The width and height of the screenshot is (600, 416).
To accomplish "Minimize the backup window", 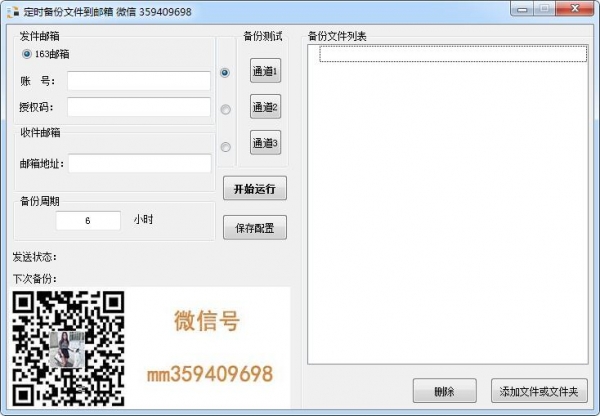I will (x=522, y=9).
